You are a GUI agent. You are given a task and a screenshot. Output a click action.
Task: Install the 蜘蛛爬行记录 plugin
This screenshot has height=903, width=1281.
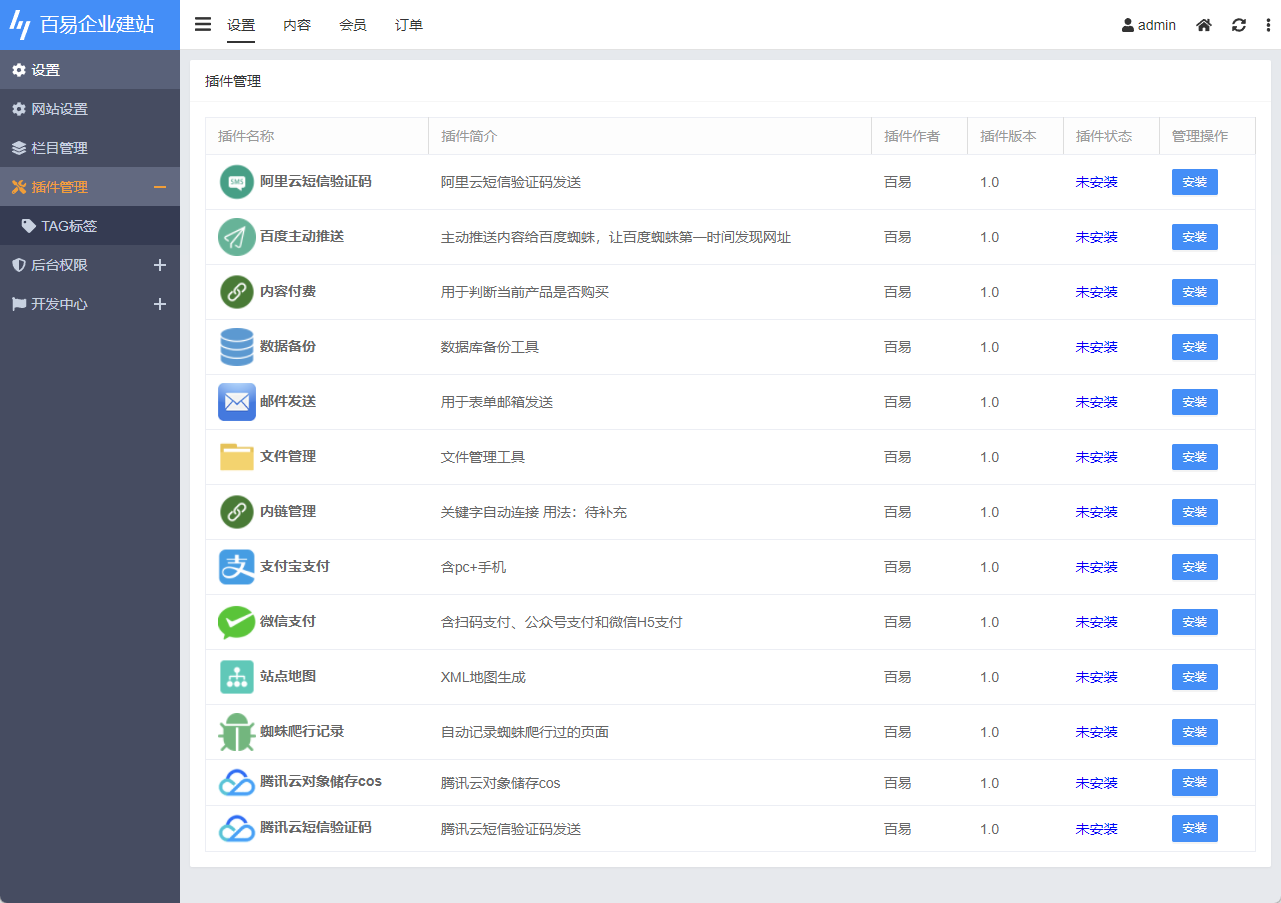pos(1195,732)
